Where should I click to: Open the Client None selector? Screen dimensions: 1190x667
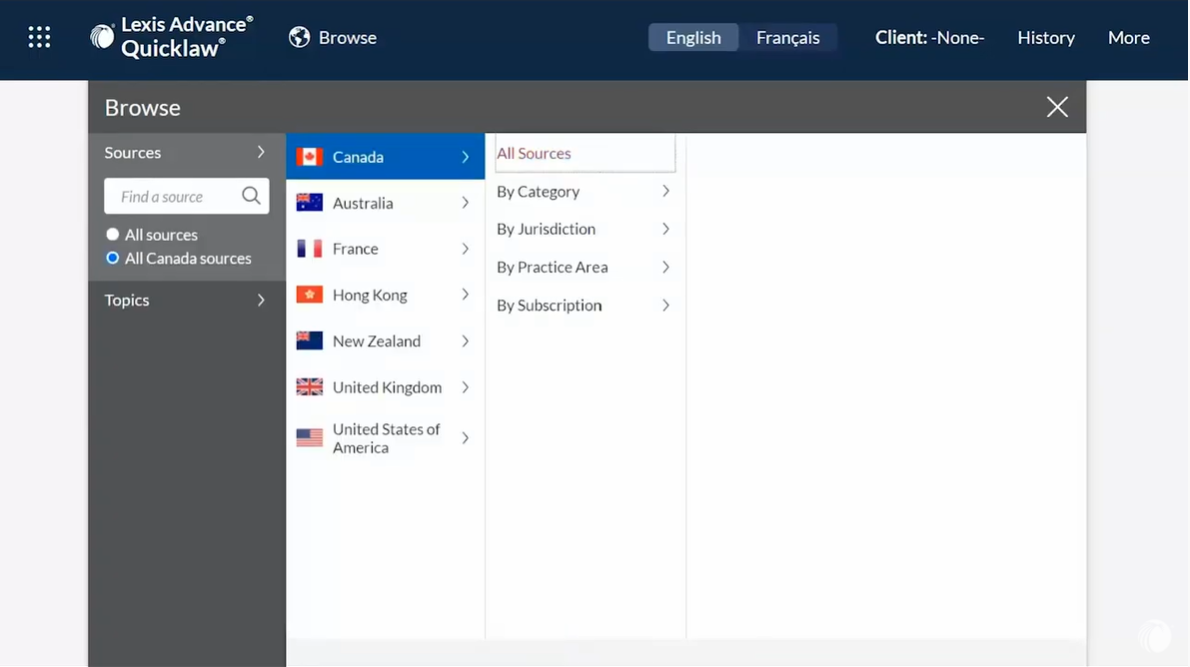[929, 38]
